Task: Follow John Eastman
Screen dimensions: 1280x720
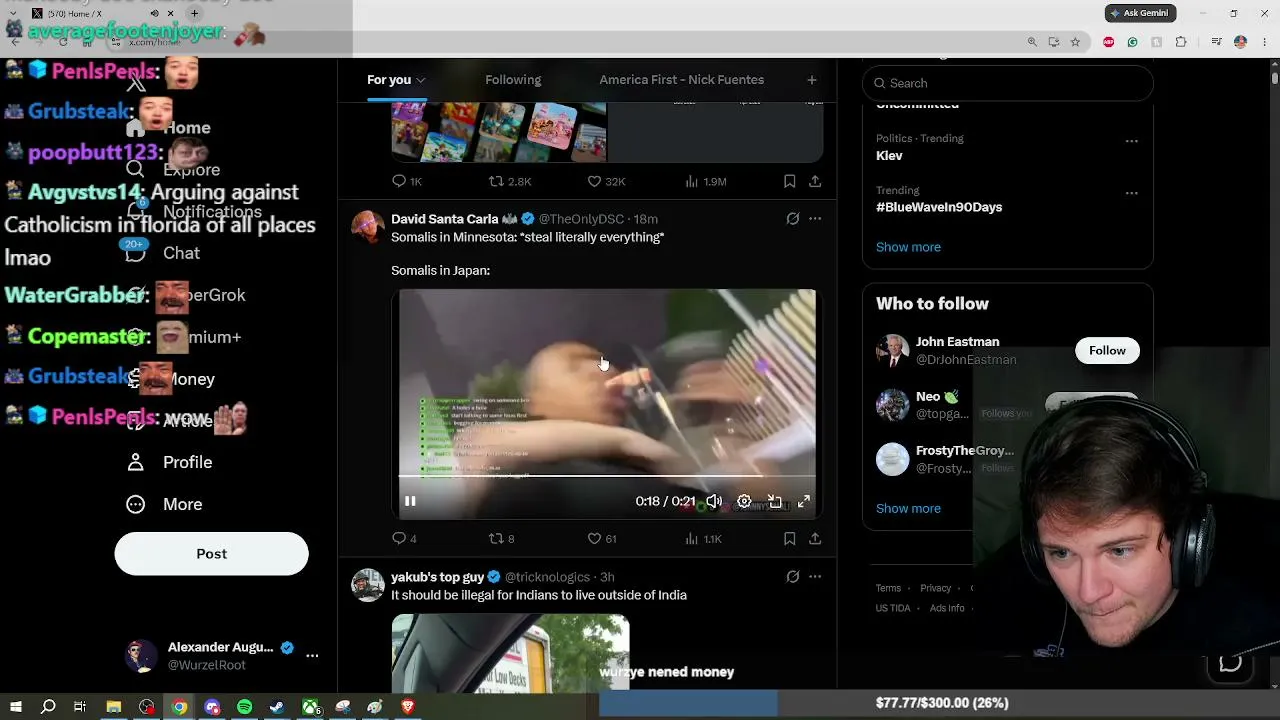Action: (1107, 350)
